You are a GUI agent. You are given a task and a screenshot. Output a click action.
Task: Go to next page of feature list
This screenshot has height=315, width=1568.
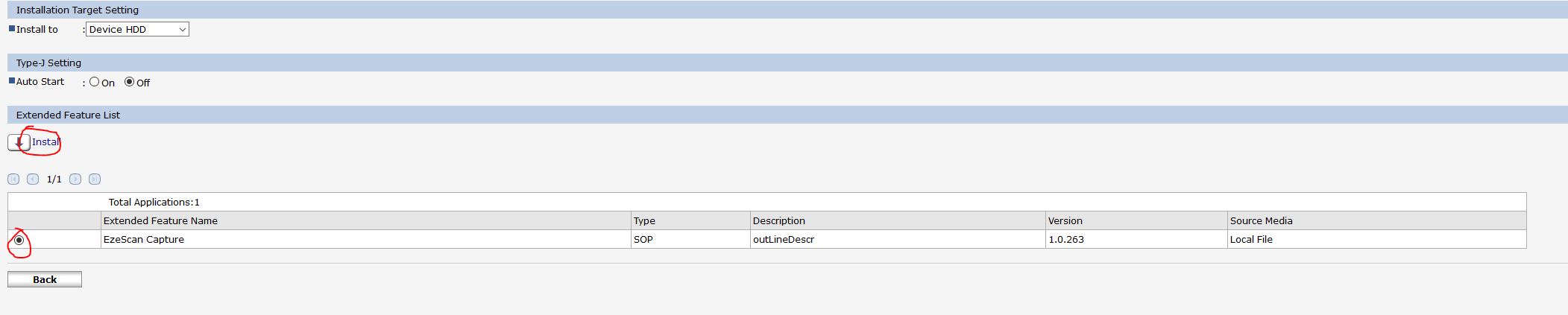[x=75, y=179]
